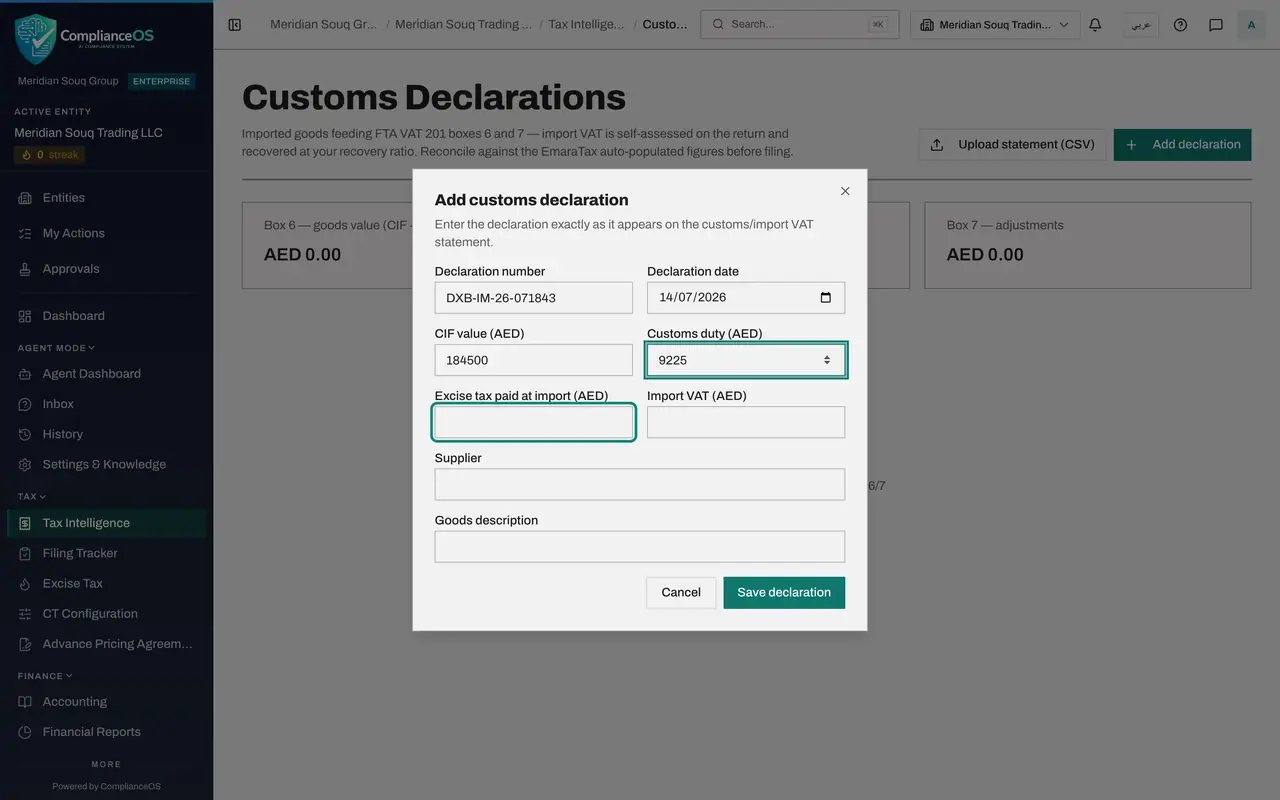Collapse the Agent Mode section

(56, 348)
